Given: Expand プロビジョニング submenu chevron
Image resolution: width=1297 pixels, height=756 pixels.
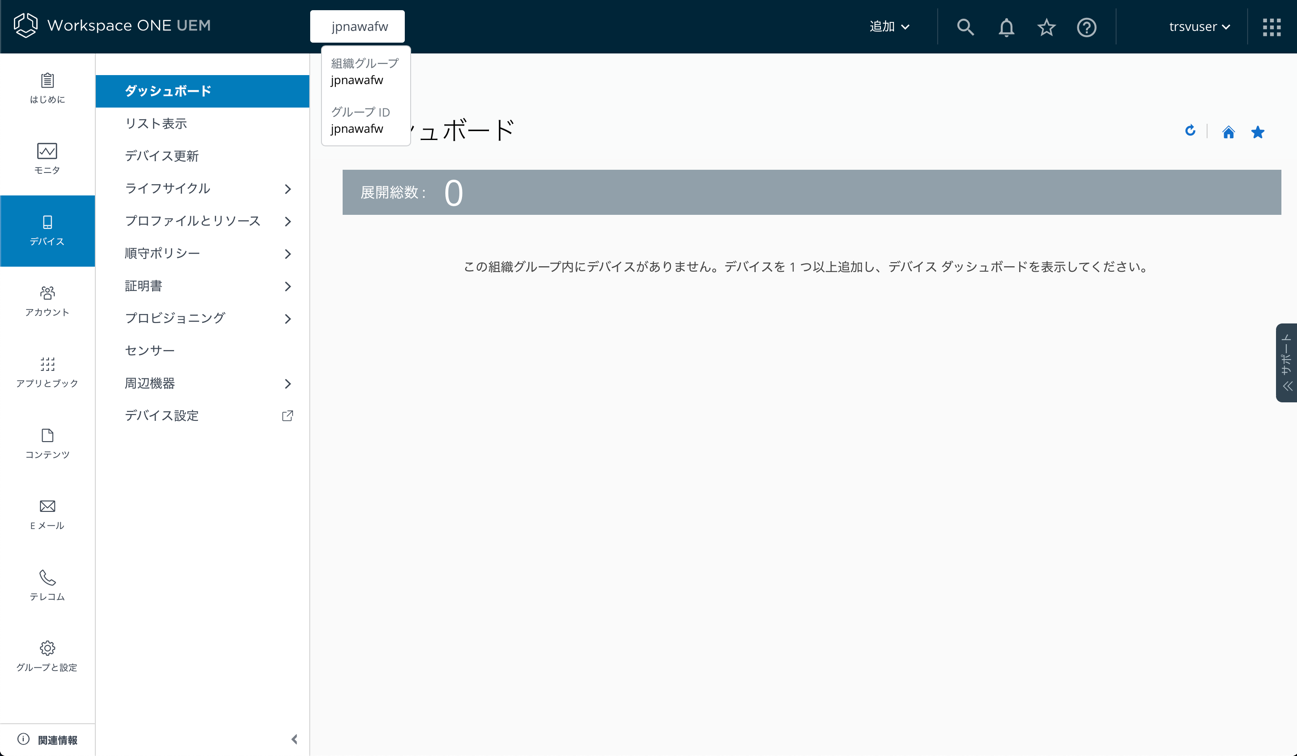Looking at the screenshot, I should pyautogui.click(x=288, y=319).
